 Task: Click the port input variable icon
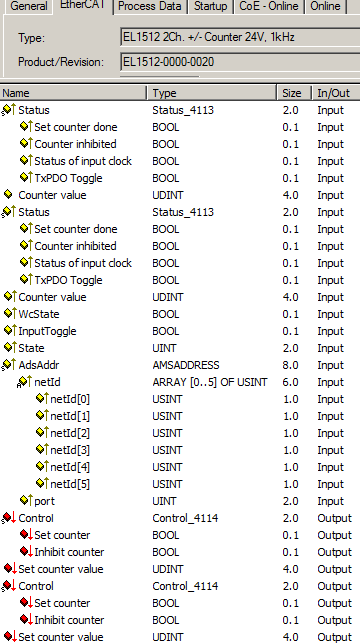[25, 501]
